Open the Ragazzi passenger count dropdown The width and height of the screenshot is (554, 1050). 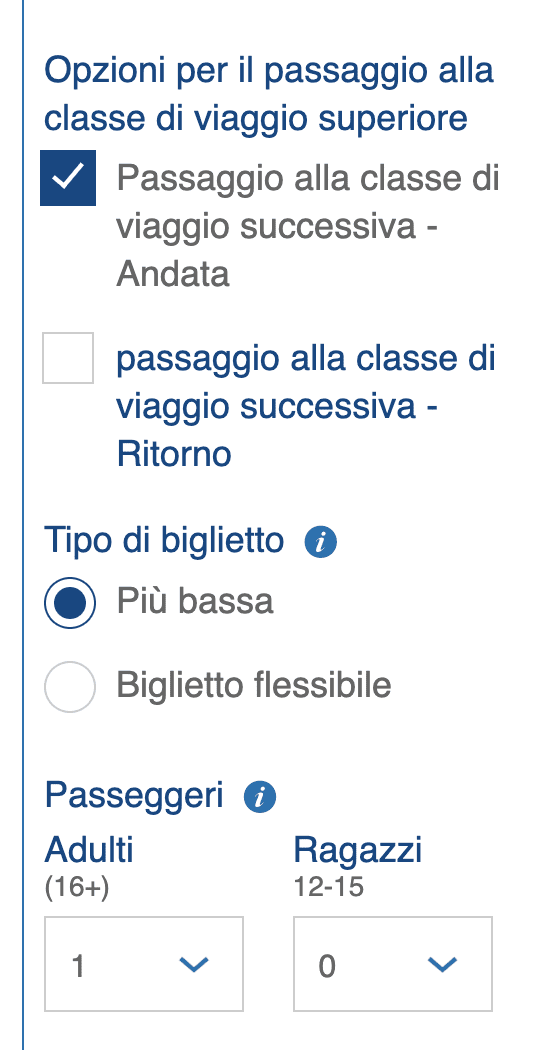coord(393,964)
